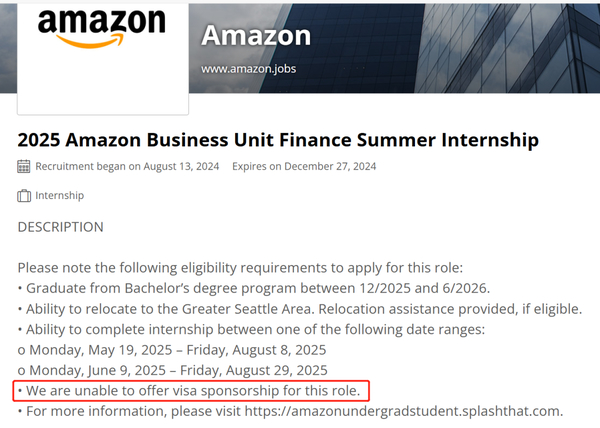Click the DESCRIPTION section heading
The image size is (600, 428).
tap(60, 227)
